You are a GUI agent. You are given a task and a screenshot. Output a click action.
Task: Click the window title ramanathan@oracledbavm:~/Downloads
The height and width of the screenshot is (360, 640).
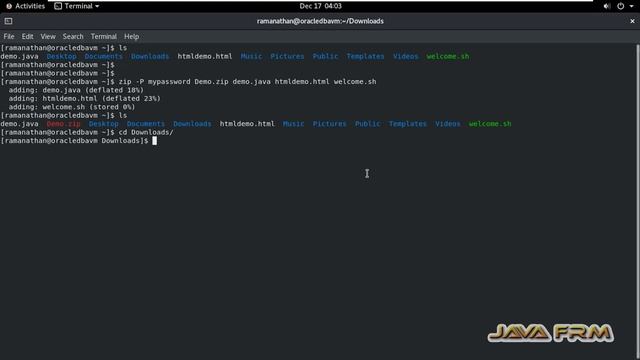point(320,21)
